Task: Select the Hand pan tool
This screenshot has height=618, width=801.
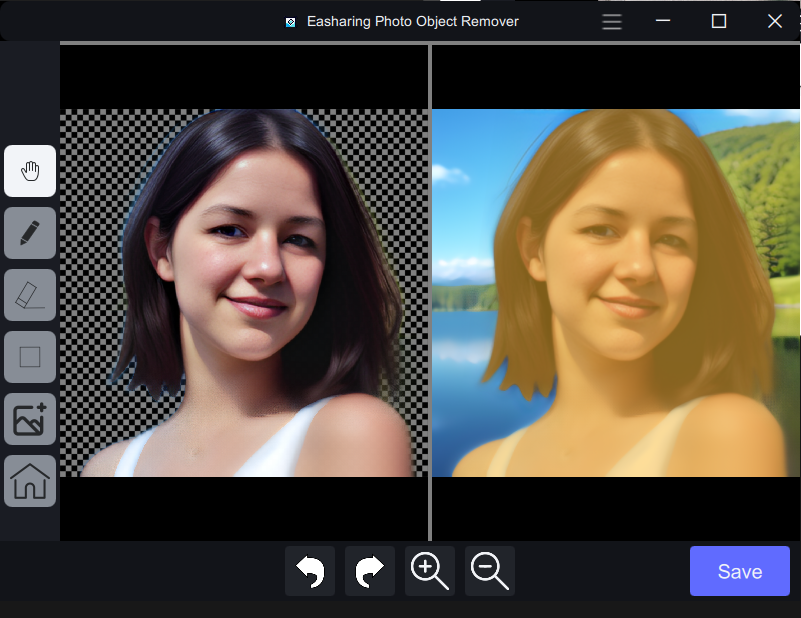Action: coord(30,171)
